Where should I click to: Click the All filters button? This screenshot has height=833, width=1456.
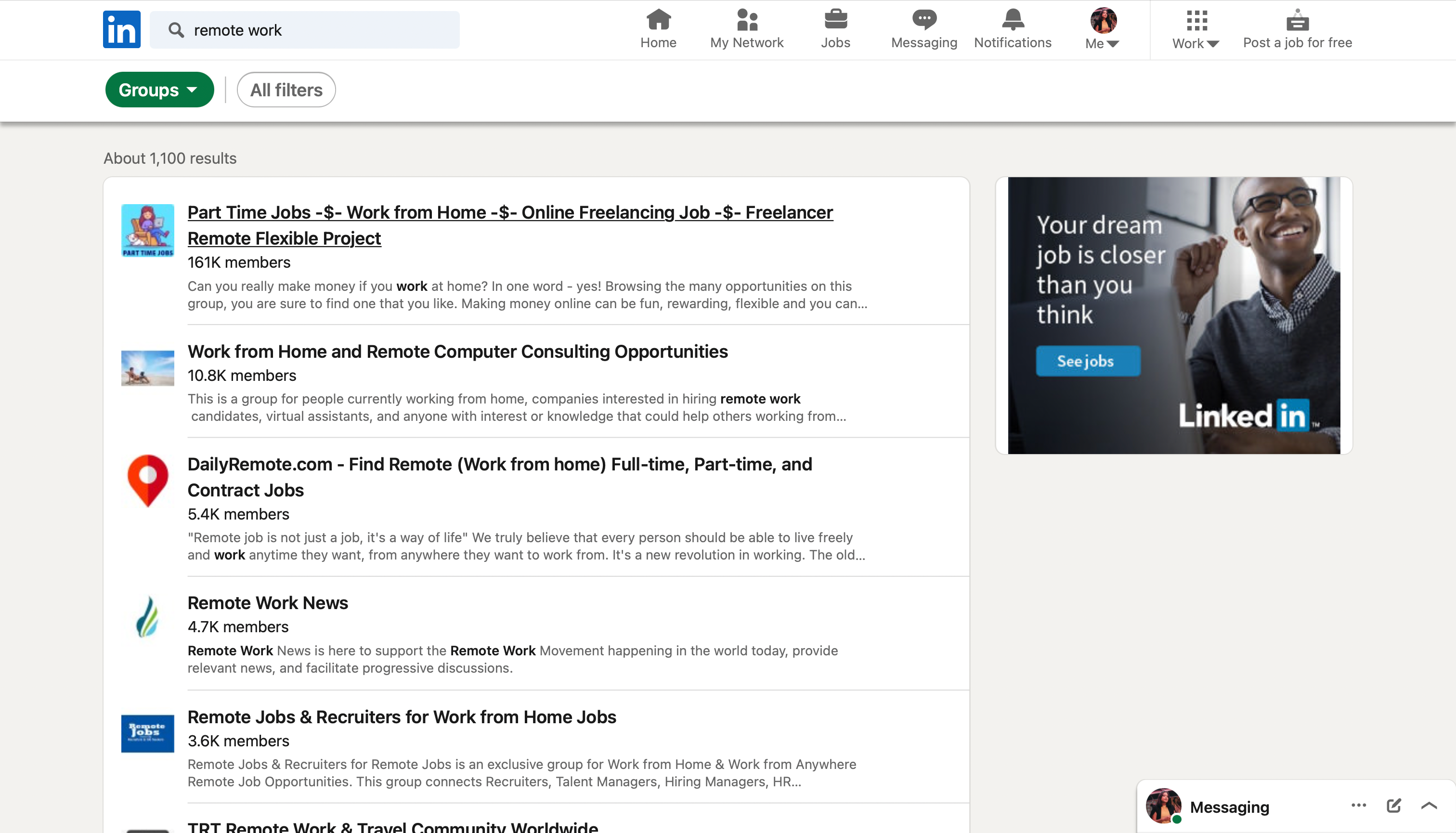[286, 90]
